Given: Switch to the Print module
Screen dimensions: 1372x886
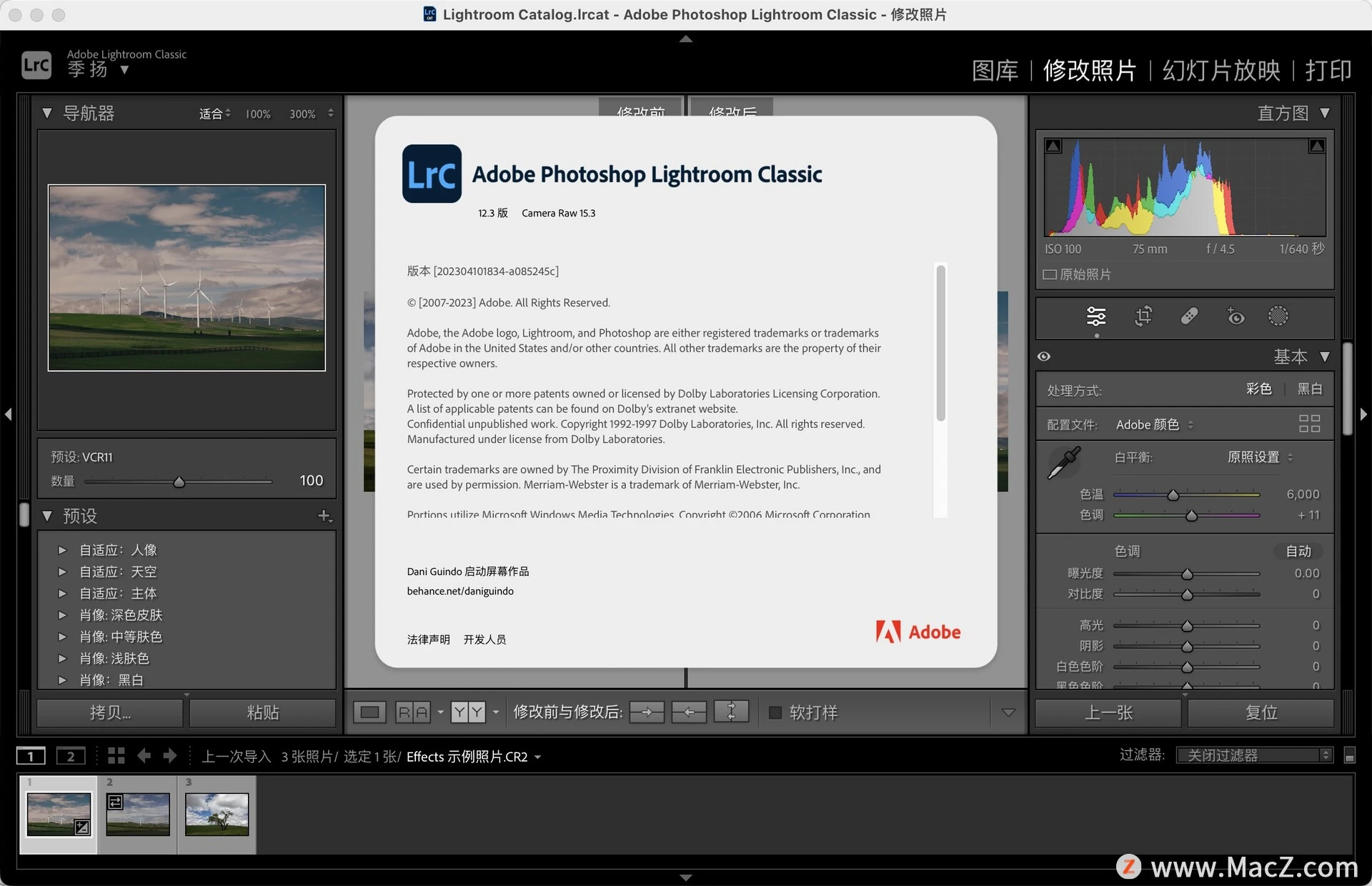Looking at the screenshot, I should click(x=1328, y=70).
